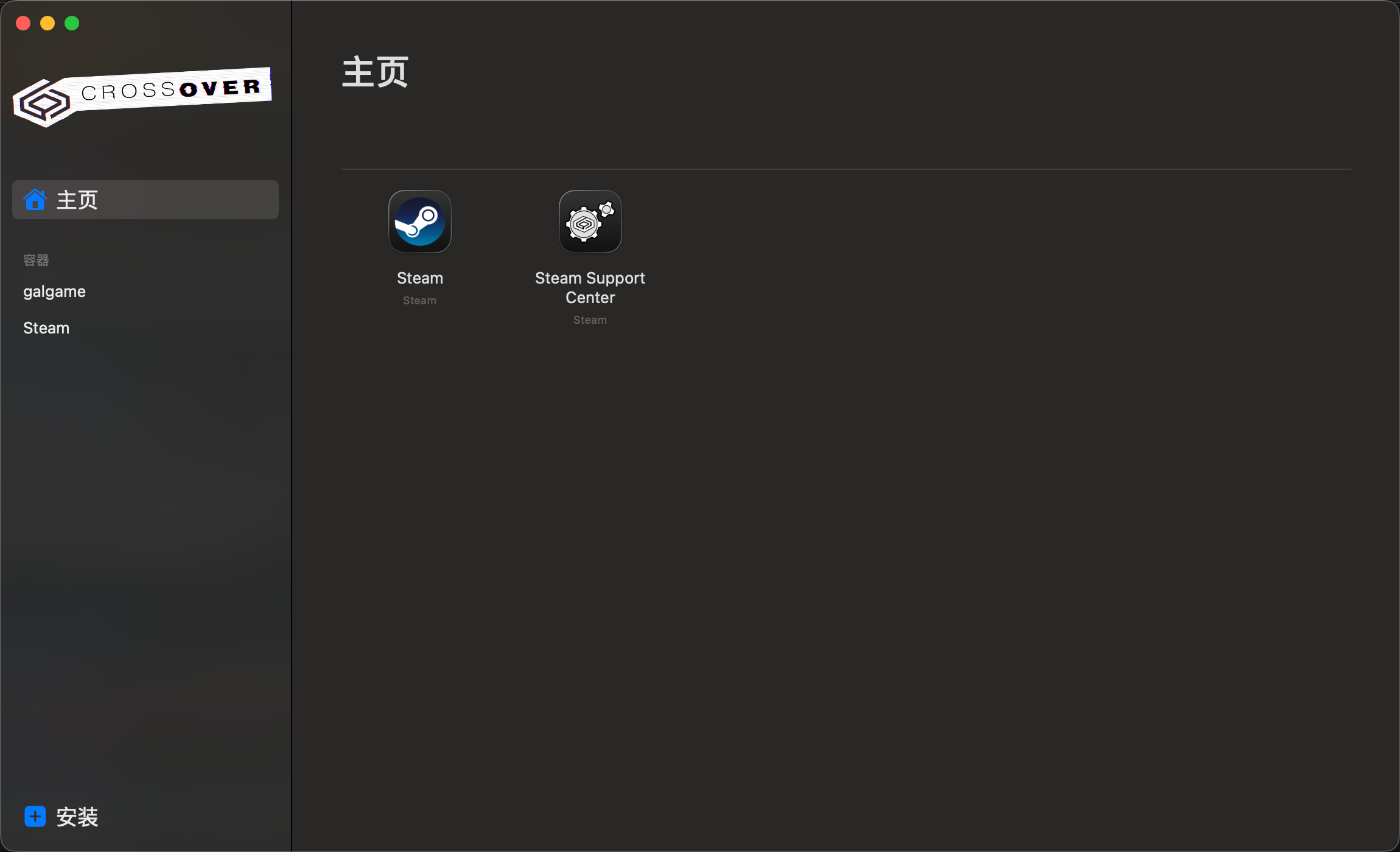Zoom the window using green button

72,23
